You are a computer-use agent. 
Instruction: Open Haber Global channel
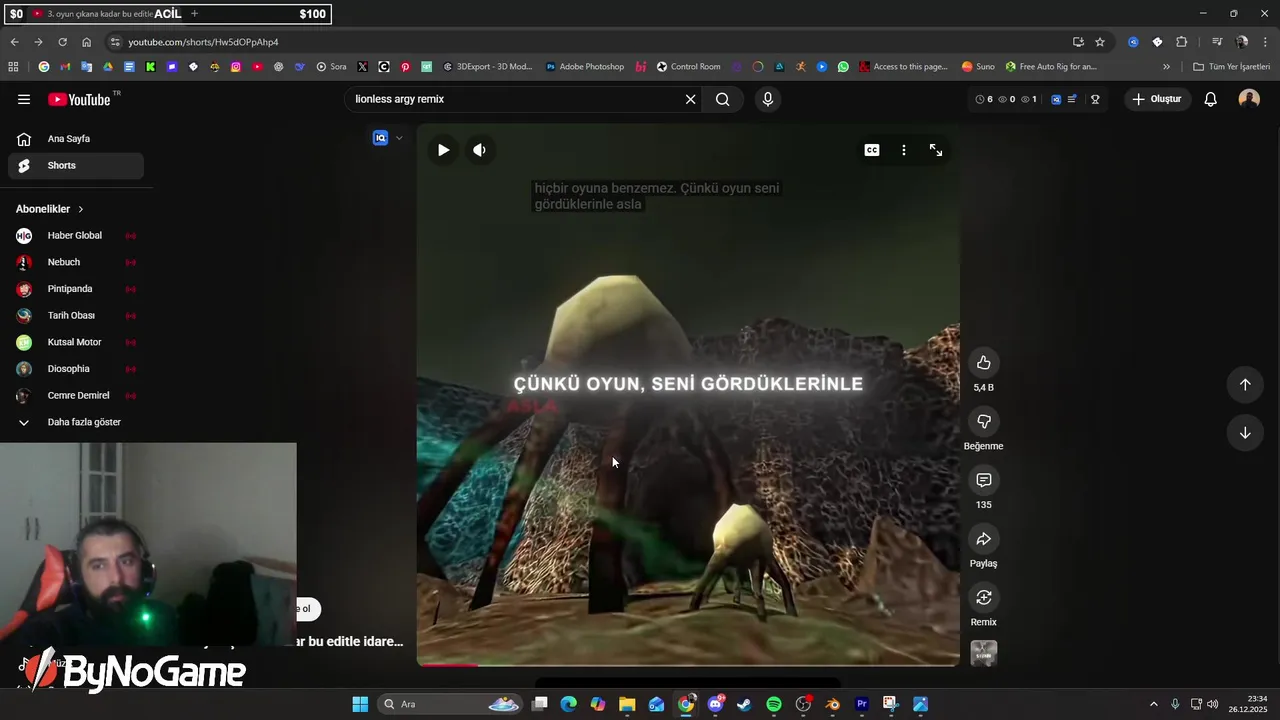pos(76,236)
